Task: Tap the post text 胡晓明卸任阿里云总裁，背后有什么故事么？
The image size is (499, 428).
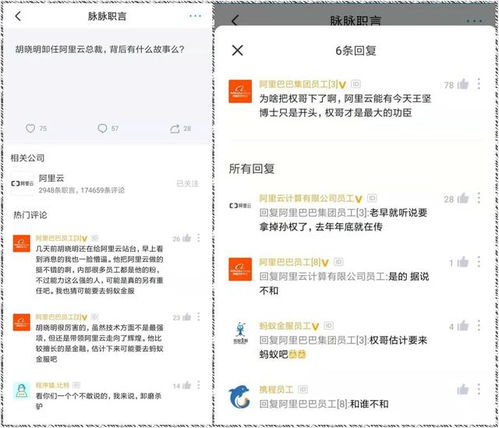Action: (100, 49)
